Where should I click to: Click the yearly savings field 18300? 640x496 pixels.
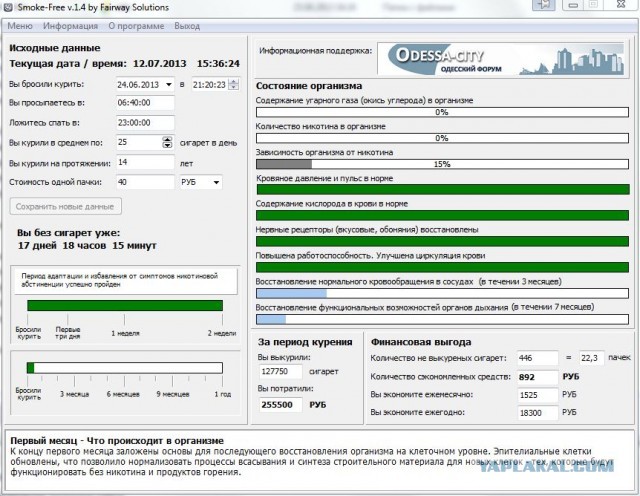537,413
